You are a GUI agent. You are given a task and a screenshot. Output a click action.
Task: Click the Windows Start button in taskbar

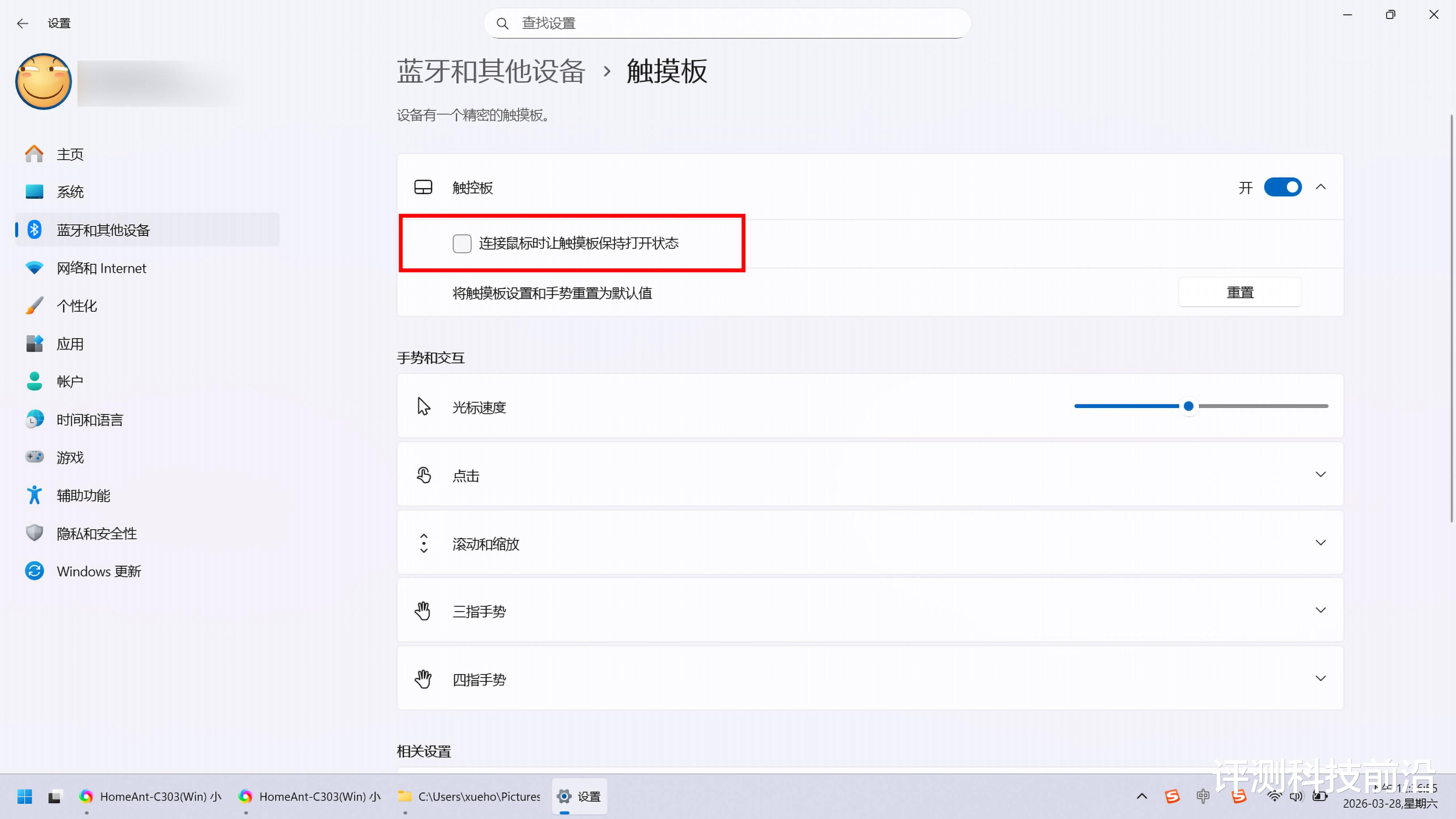click(24, 796)
